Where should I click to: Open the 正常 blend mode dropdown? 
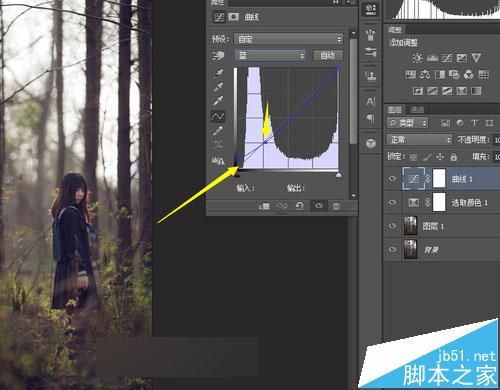coord(419,139)
